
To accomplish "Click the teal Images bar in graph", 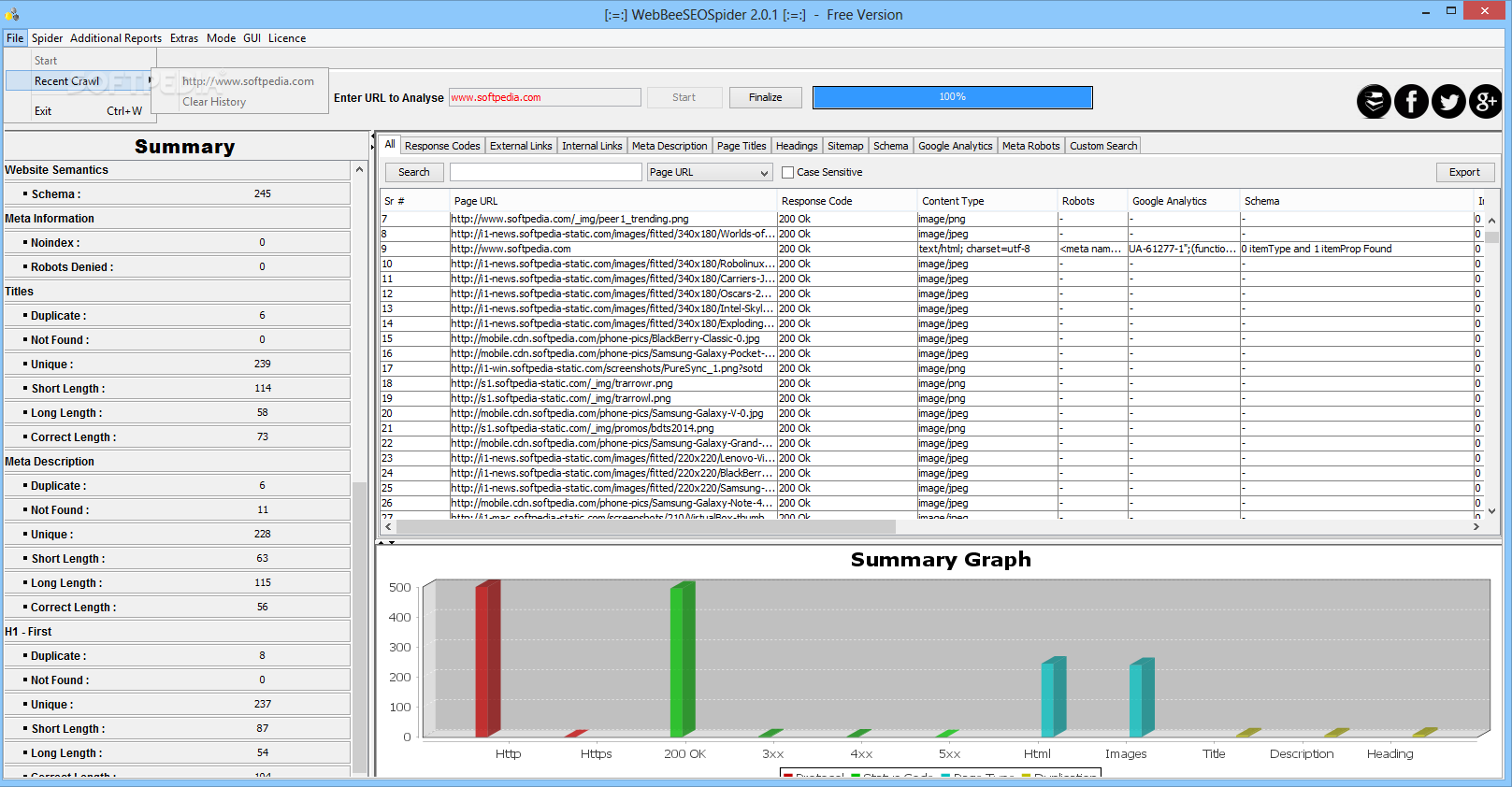I will pos(1142,697).
